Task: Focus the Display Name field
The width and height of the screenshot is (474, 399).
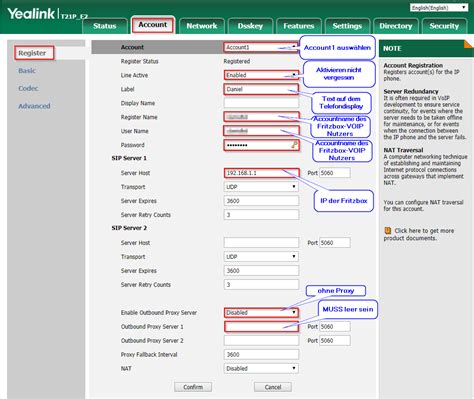Action: pos(261,103)
